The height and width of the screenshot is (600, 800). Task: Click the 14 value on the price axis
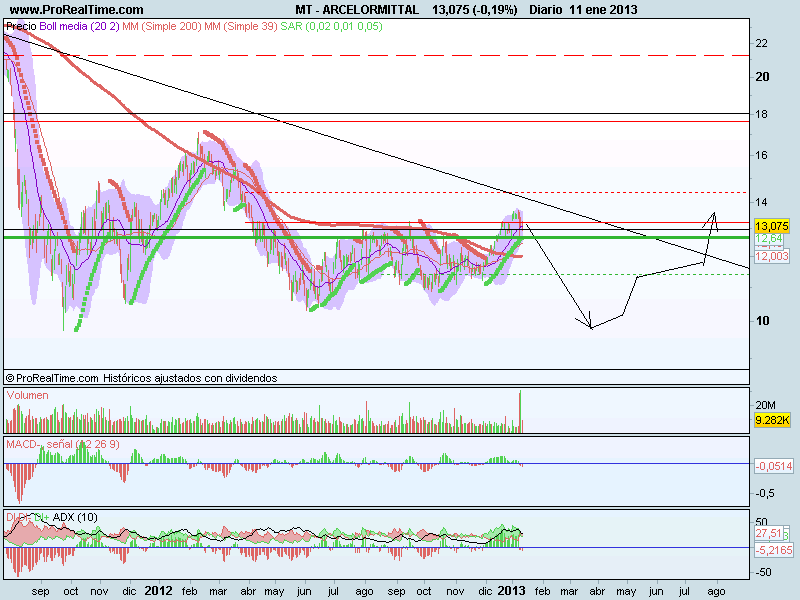click(761, 202)
